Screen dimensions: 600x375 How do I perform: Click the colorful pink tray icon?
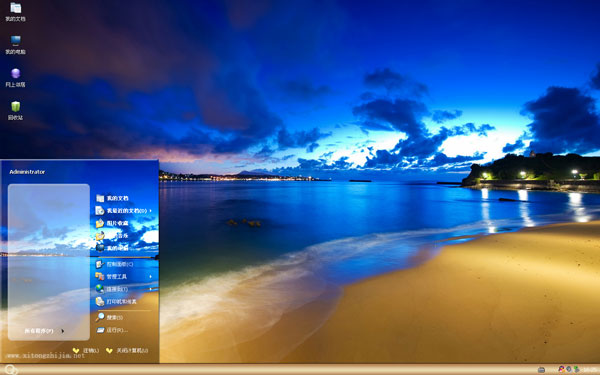pos(562,369)
